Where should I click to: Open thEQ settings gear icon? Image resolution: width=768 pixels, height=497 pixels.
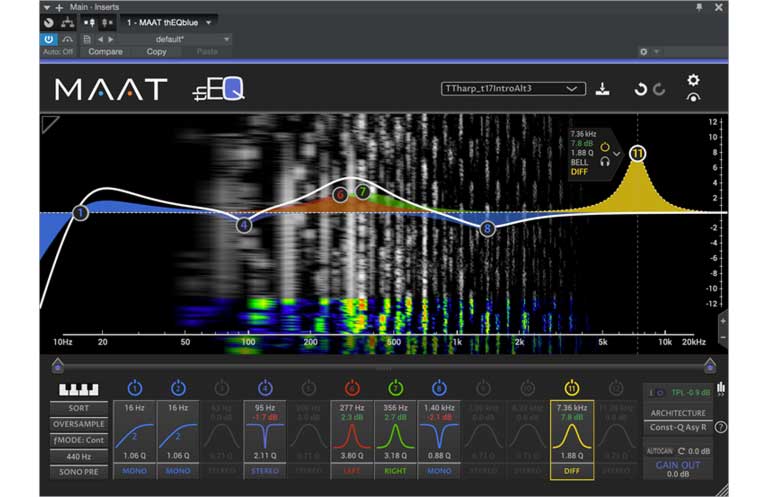(693, 80)
